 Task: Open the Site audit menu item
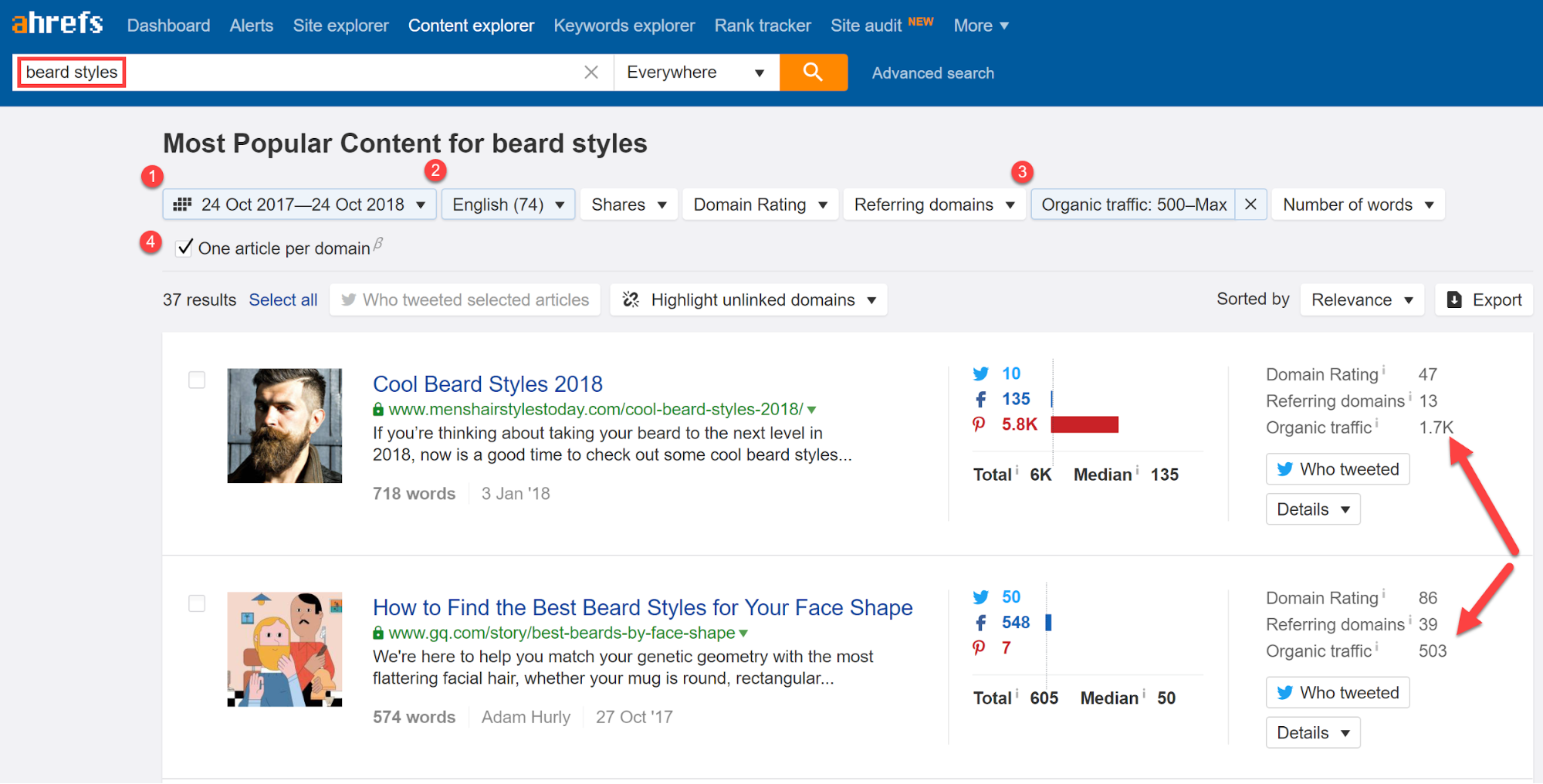tap(866, 25)
